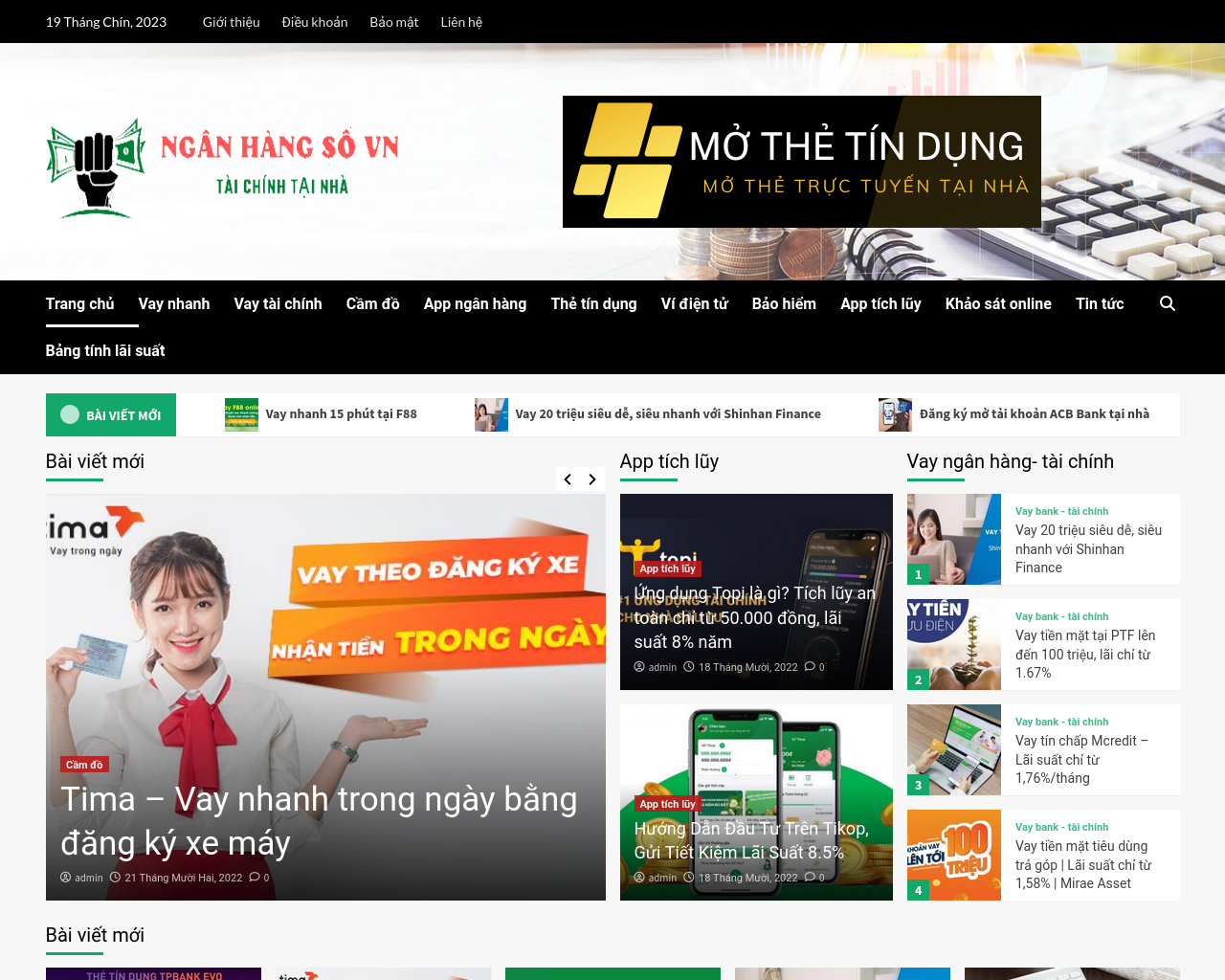Select Thẻ tín dụng menu item
The width and height of the screenshot is (1225, 980).
point(593,303)
